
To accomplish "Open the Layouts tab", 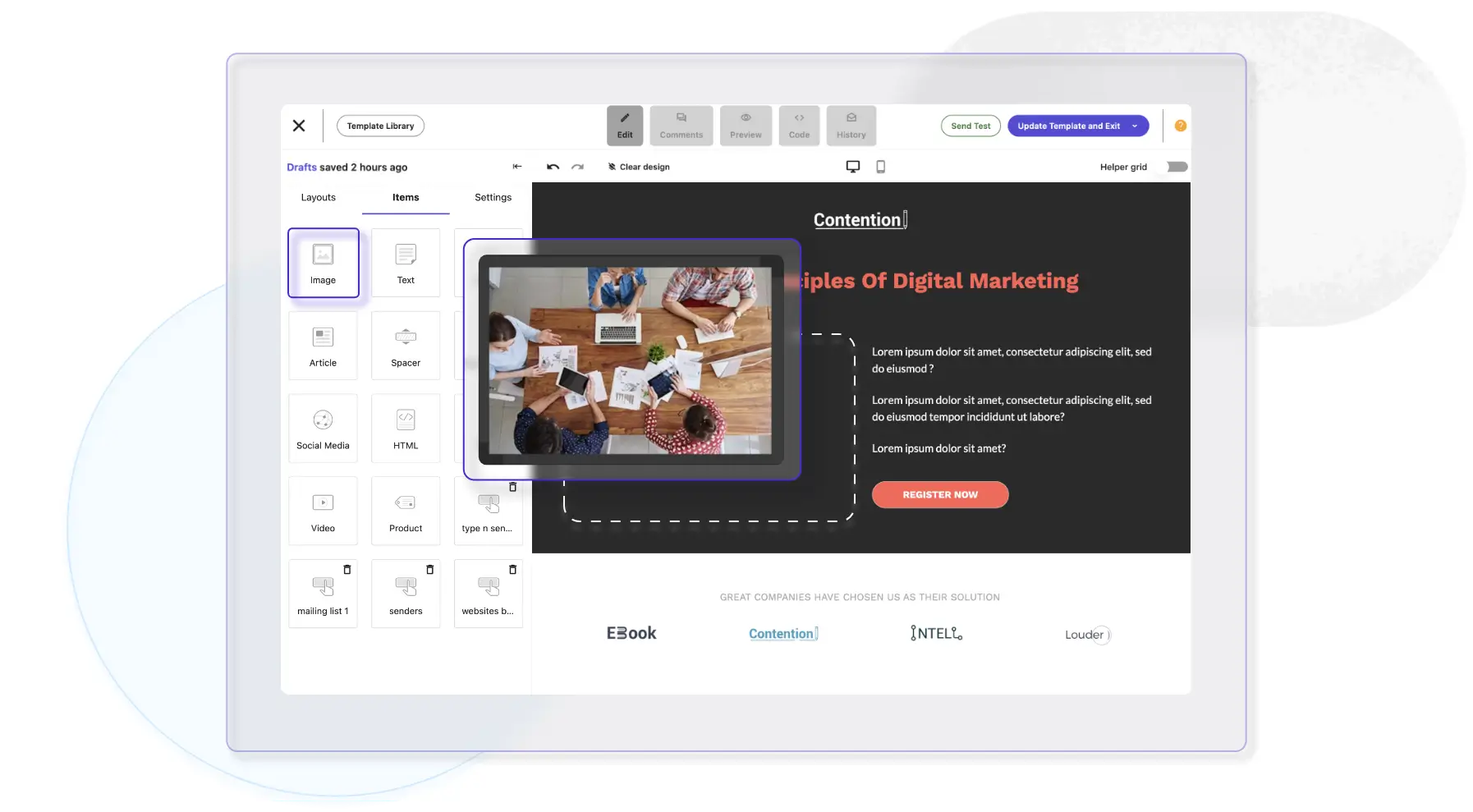I will pyautogui.click(x=318, y=197).
